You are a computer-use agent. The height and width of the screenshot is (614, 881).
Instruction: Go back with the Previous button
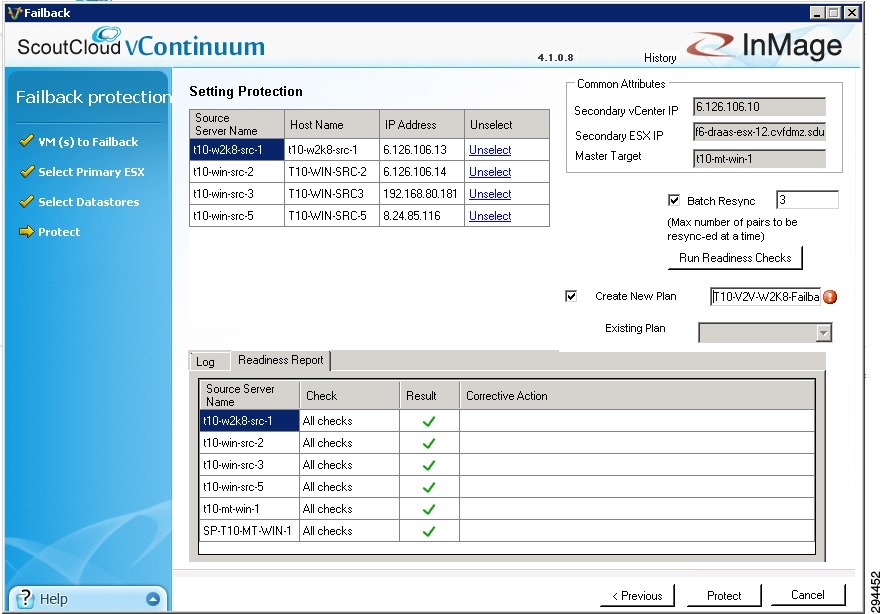tap(637, 595)
